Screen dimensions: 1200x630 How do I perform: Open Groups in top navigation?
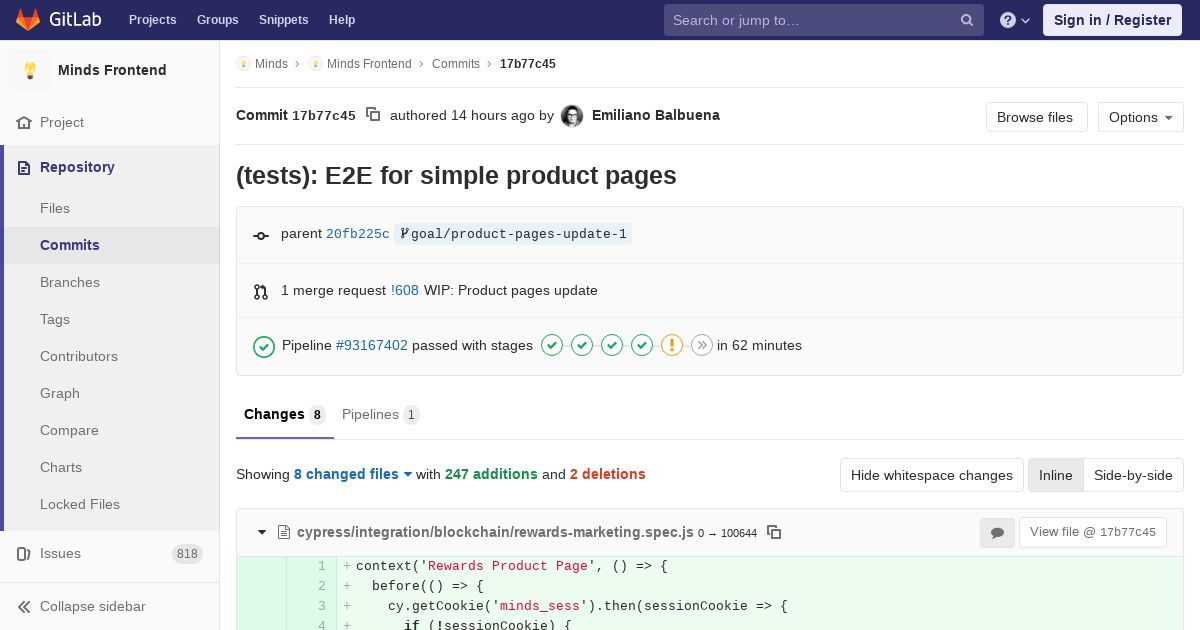tap(217, 20)
